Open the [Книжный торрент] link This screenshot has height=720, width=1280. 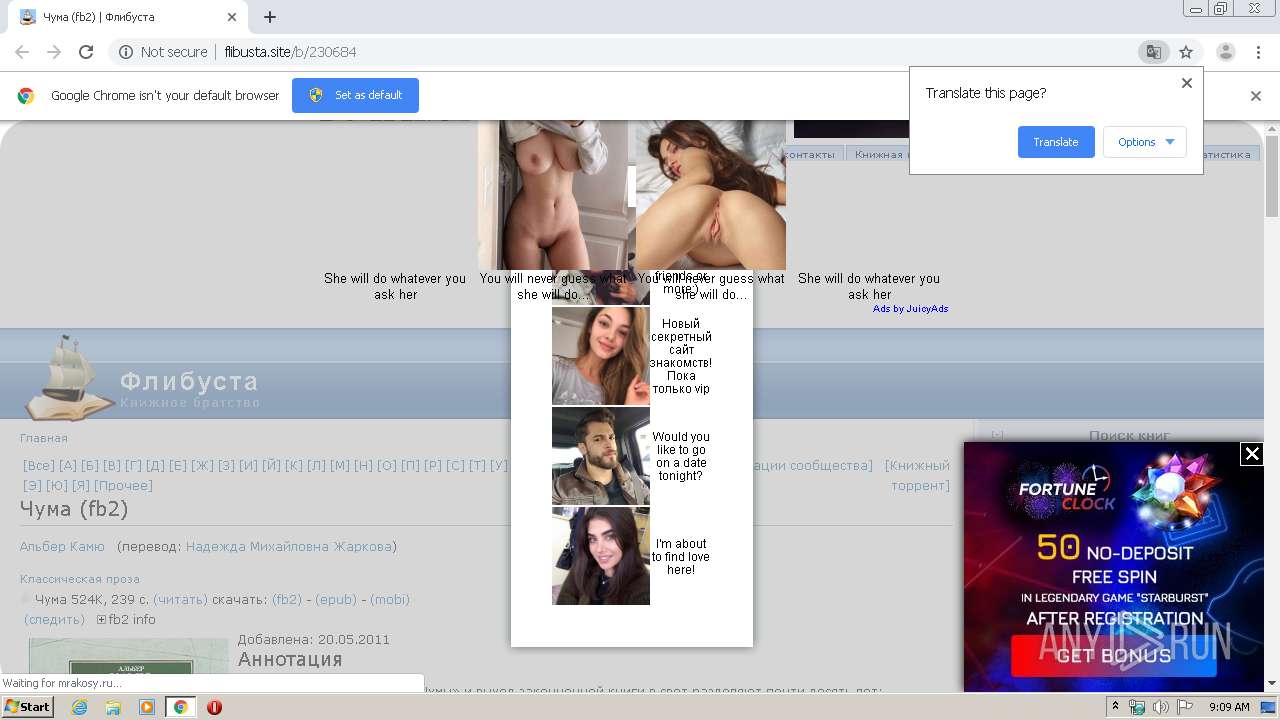pyautogui.click(x=919, y=475)
